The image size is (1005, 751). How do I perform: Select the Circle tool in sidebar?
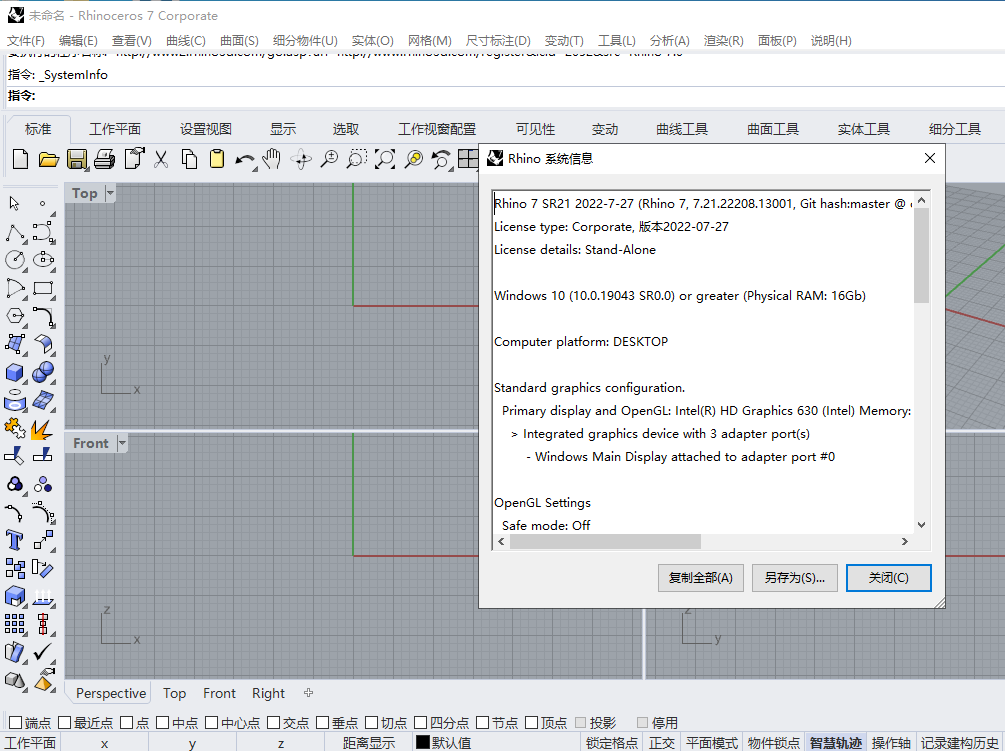coord(15,260)
